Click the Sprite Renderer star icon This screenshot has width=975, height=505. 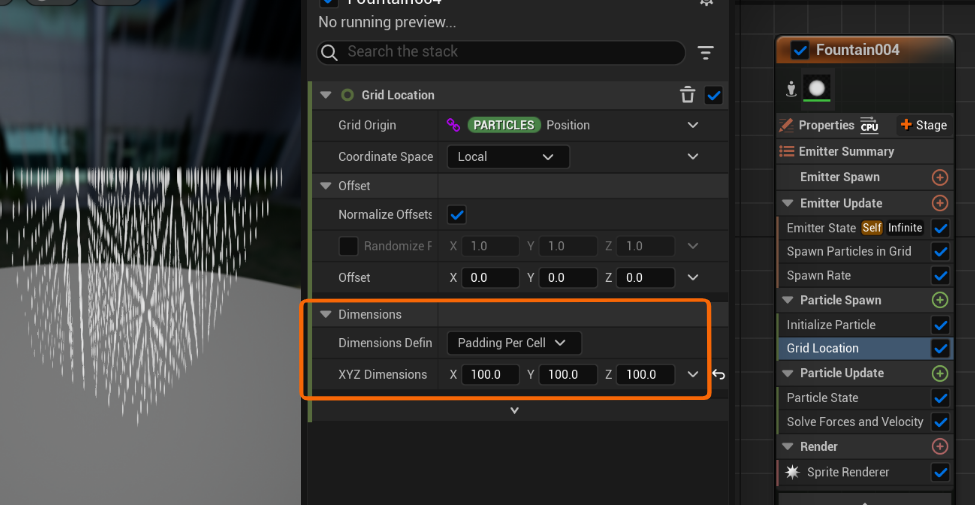792,472
